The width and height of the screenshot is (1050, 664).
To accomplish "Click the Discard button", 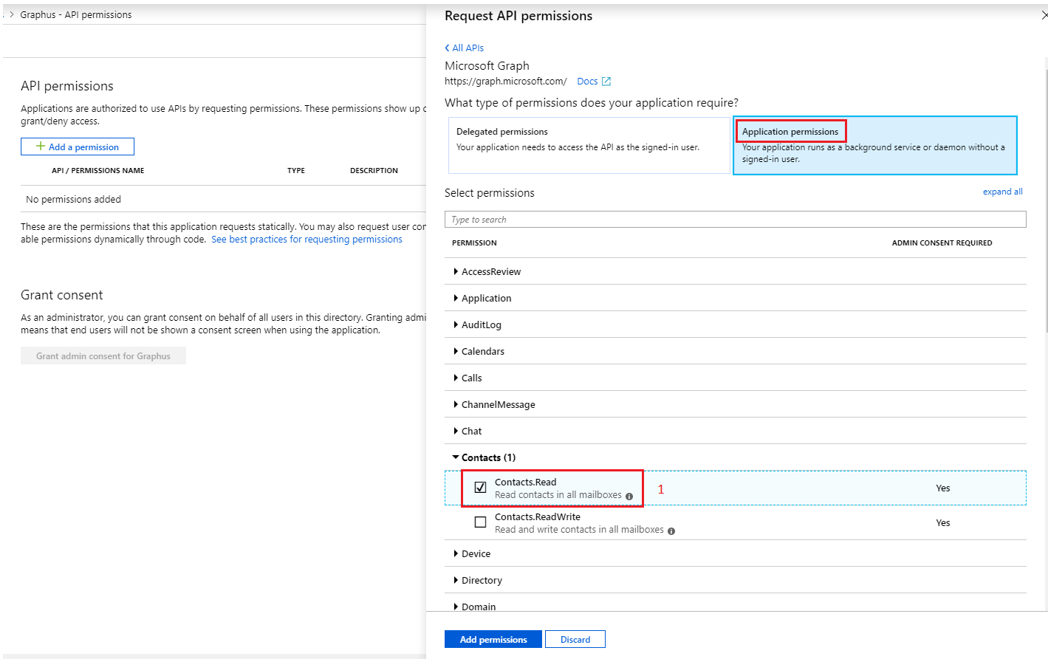I will (x=575, y=639).
